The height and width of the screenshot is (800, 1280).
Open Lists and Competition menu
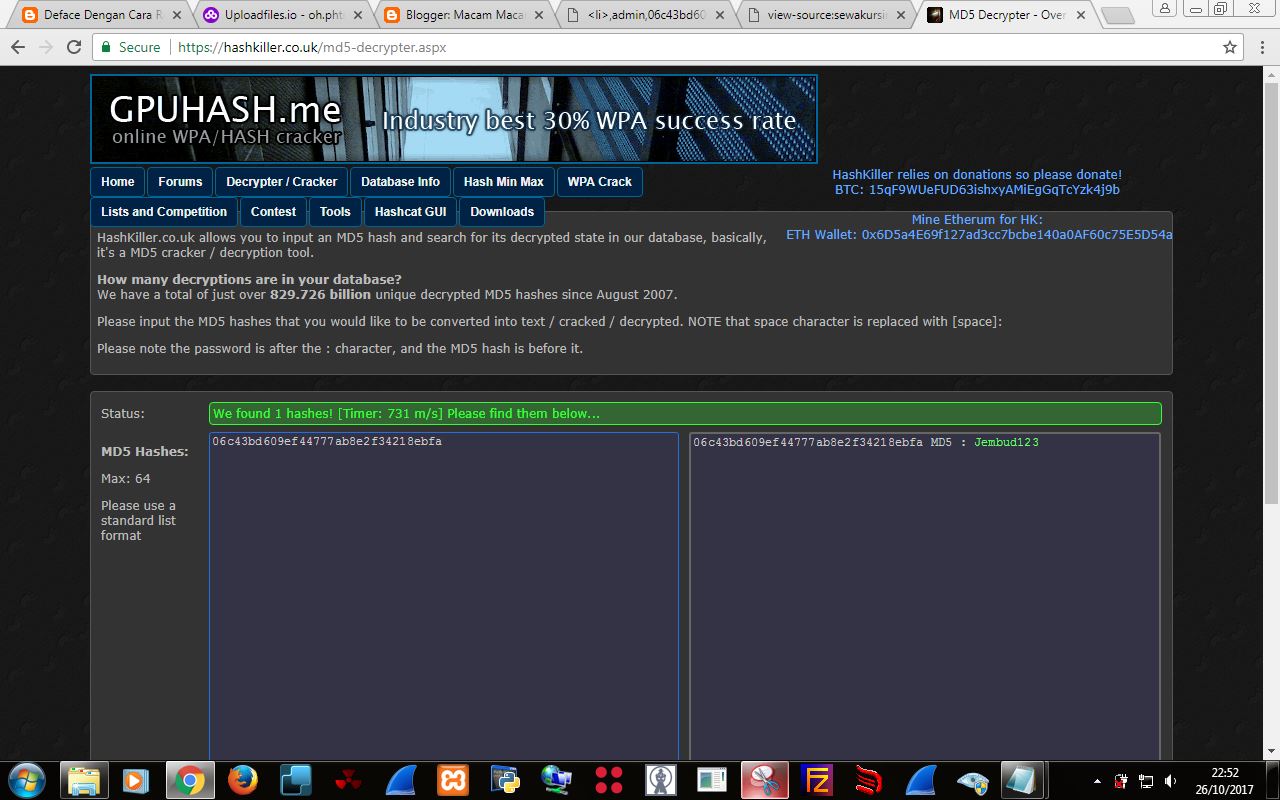point(164,212)
